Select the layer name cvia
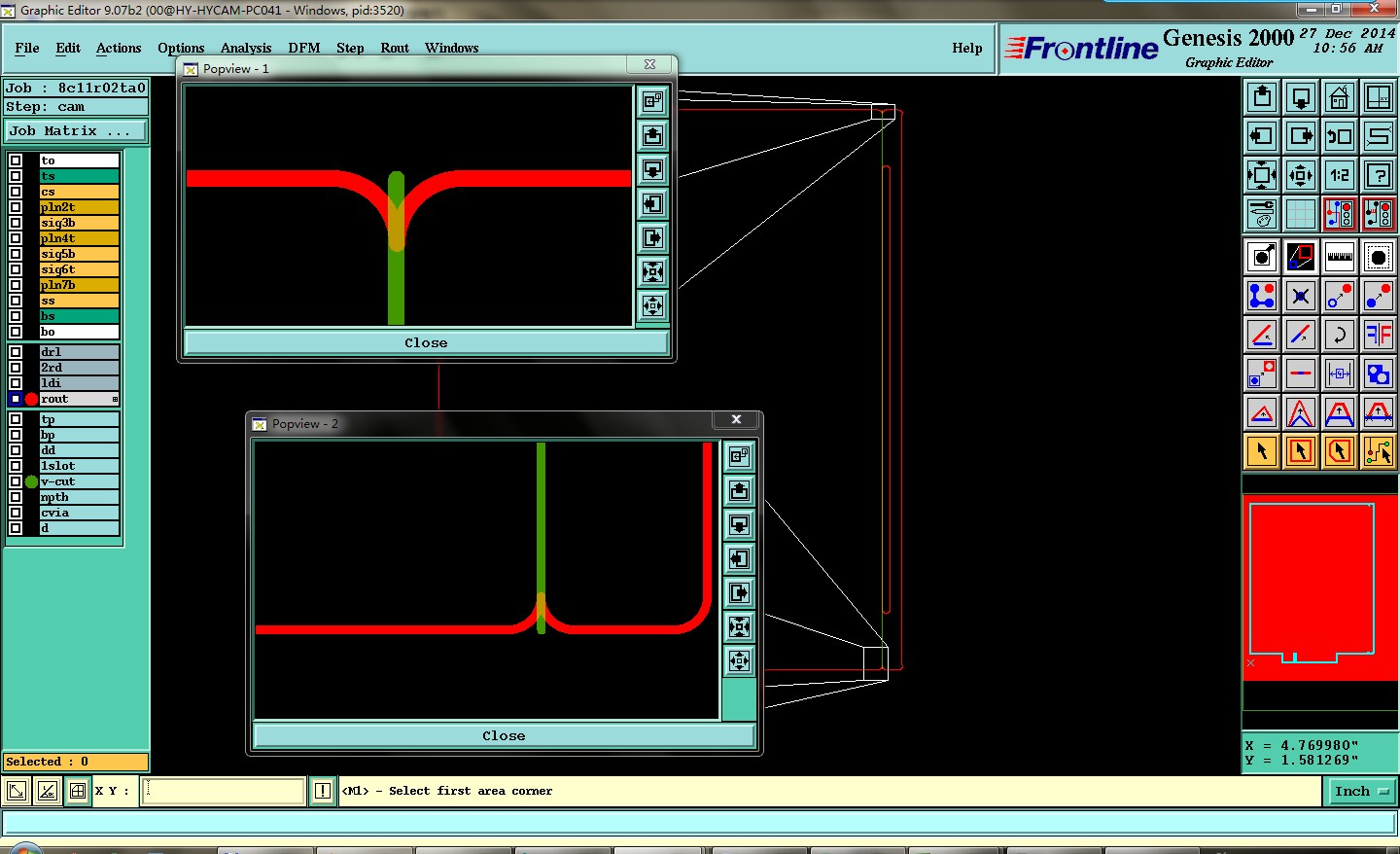This screenshot has height=854, width=1400. click(79, 513)
